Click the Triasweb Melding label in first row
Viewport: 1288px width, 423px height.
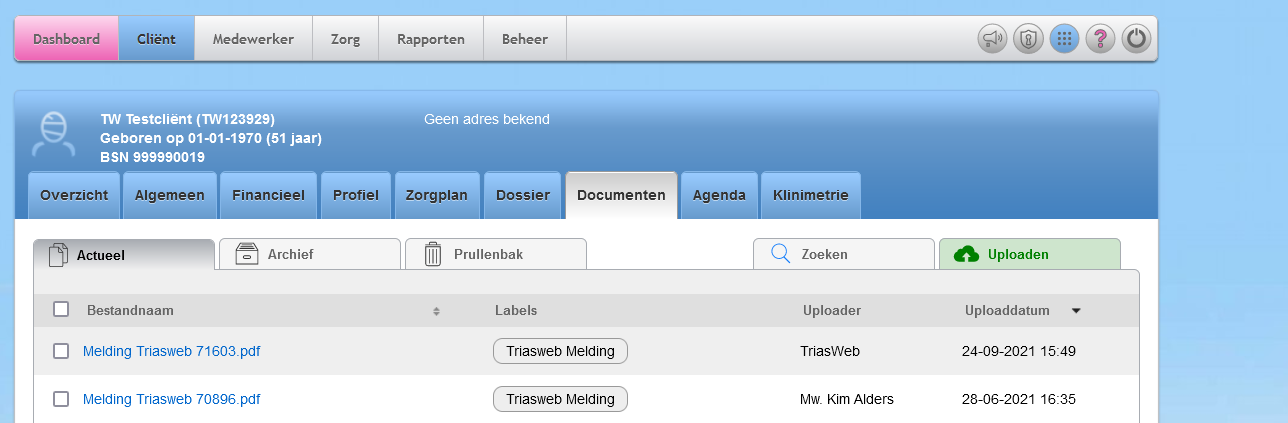[560, 351]
